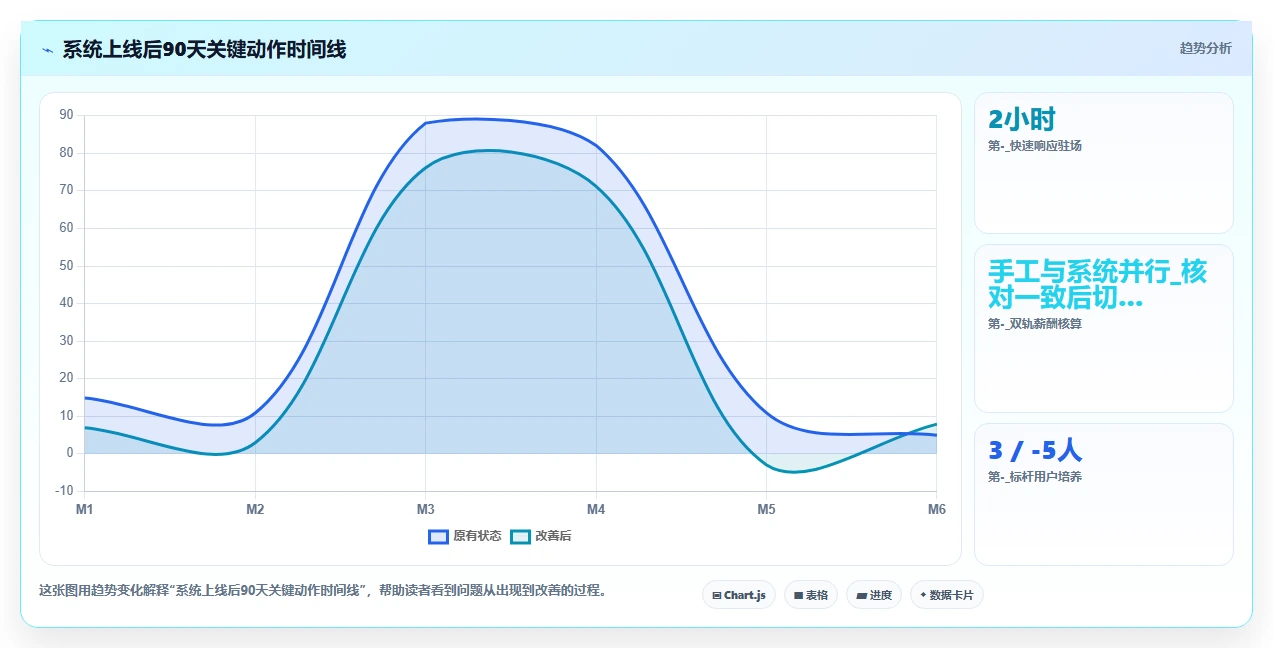
Task: Open the 2小时 quick response card
Action: (1104, 163)
